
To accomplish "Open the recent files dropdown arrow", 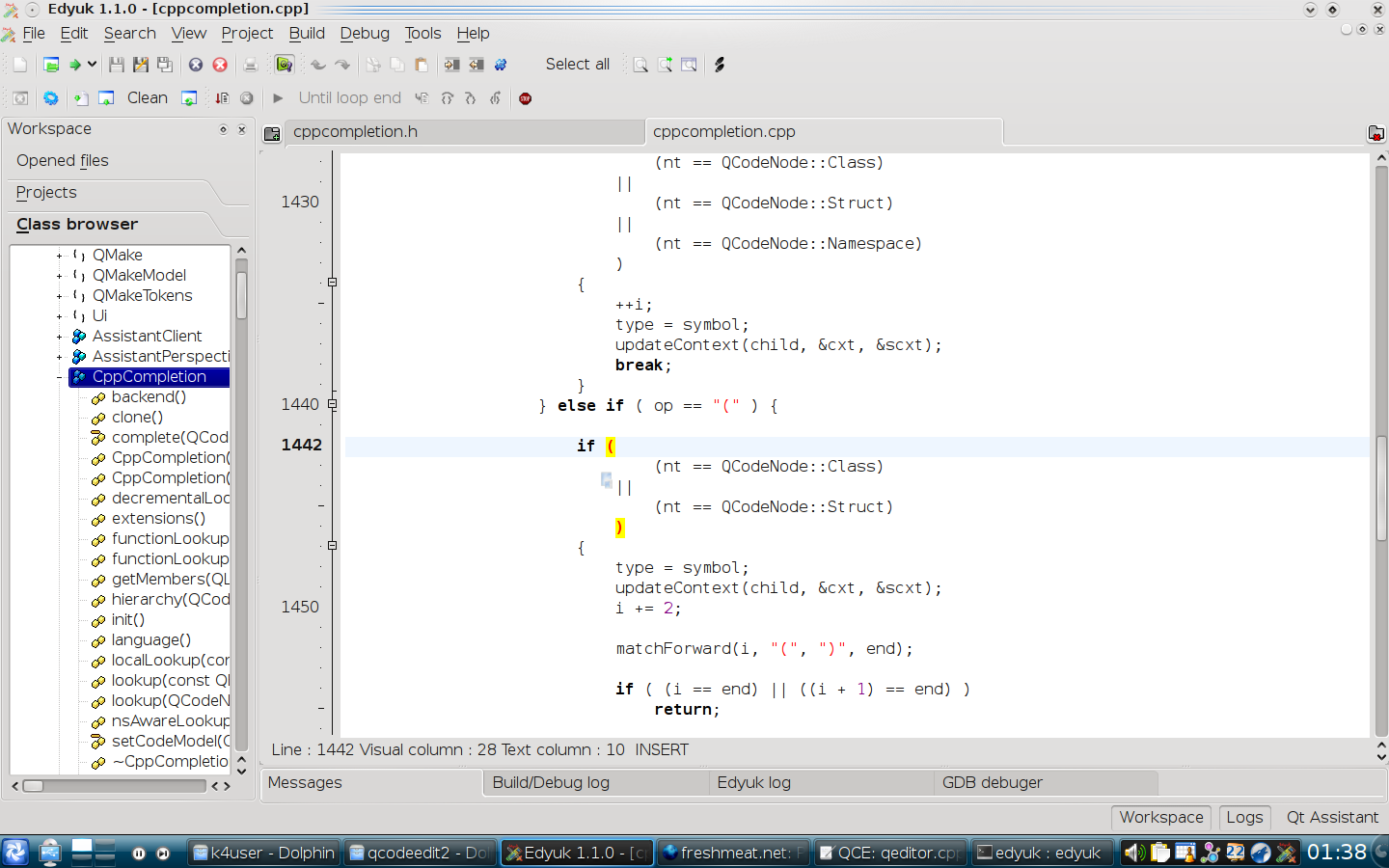I will pyautogui.click(x=92, y=65).
